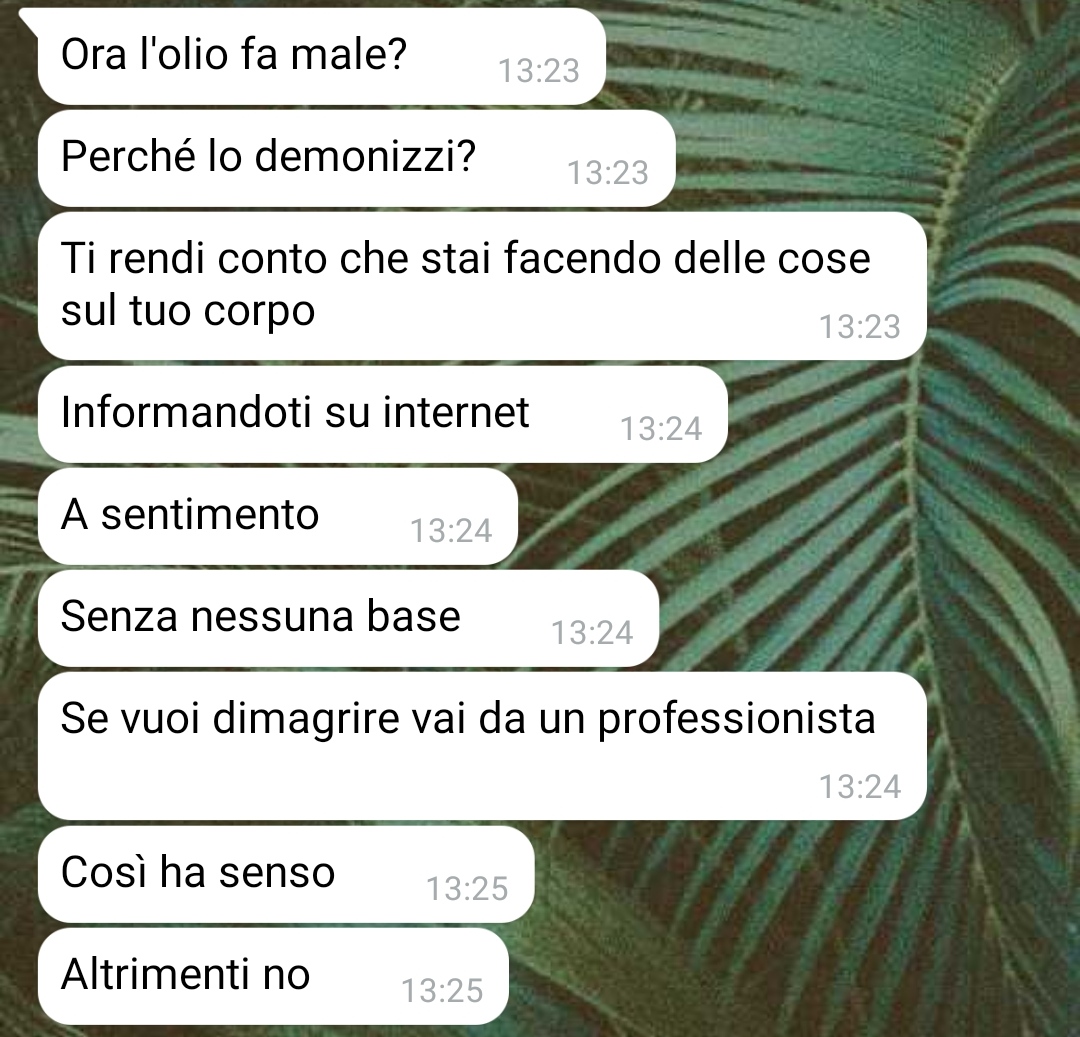Click the timestamp beside 'Senza nessuna base'
This screenshot has width=1080, height=1037.
(x=592, y=633)
